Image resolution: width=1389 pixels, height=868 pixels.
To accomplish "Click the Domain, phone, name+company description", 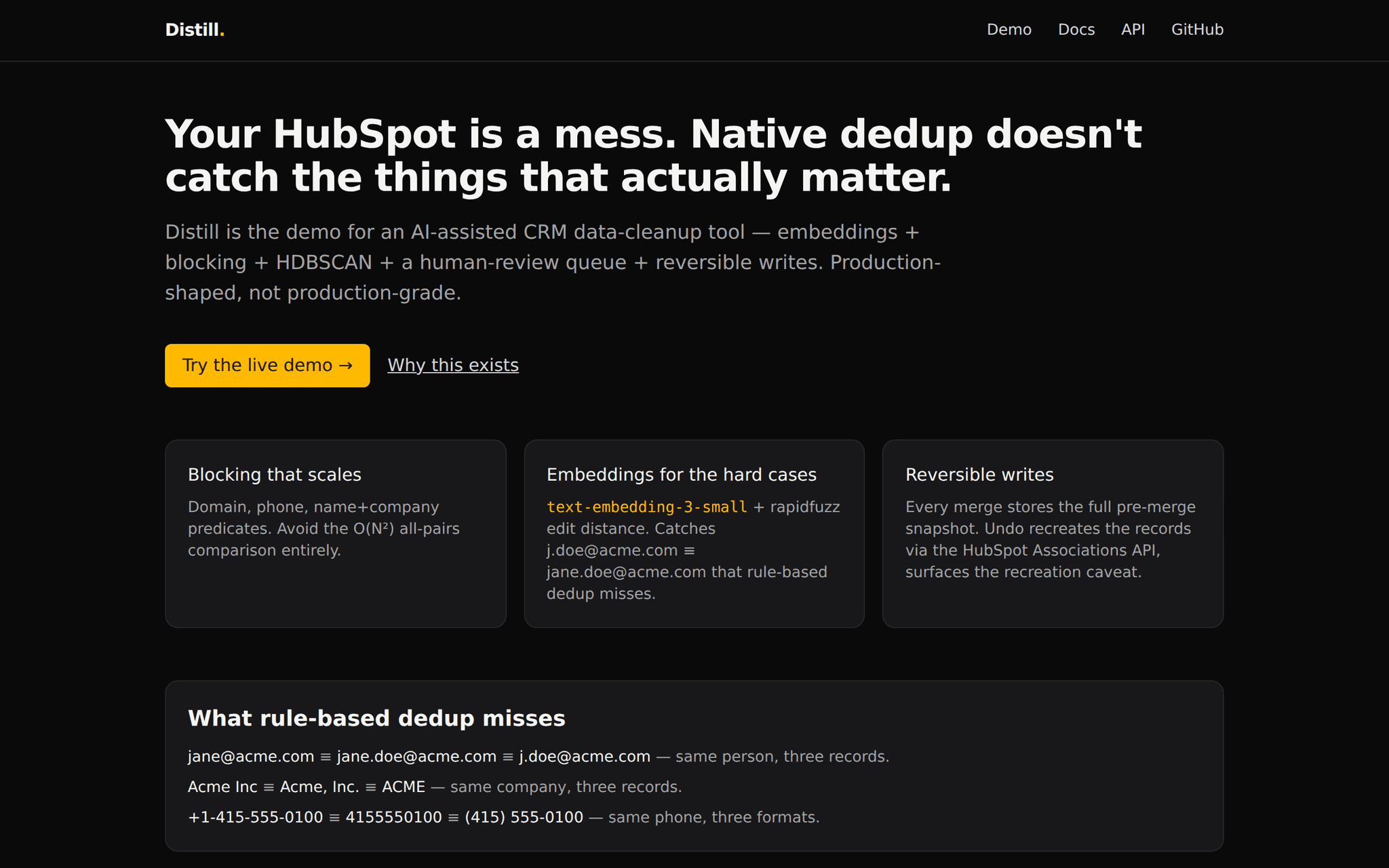I will (324, 529).
